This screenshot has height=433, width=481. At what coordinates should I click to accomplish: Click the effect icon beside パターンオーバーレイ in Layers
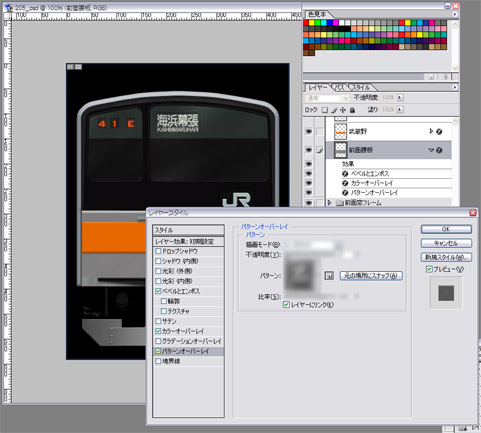coord(345,193)
